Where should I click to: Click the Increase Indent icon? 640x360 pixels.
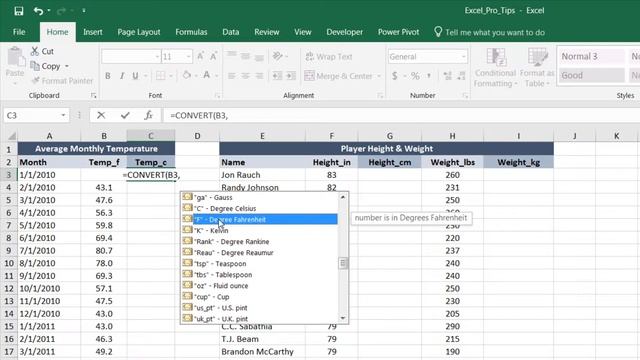(x=291, y=76)
